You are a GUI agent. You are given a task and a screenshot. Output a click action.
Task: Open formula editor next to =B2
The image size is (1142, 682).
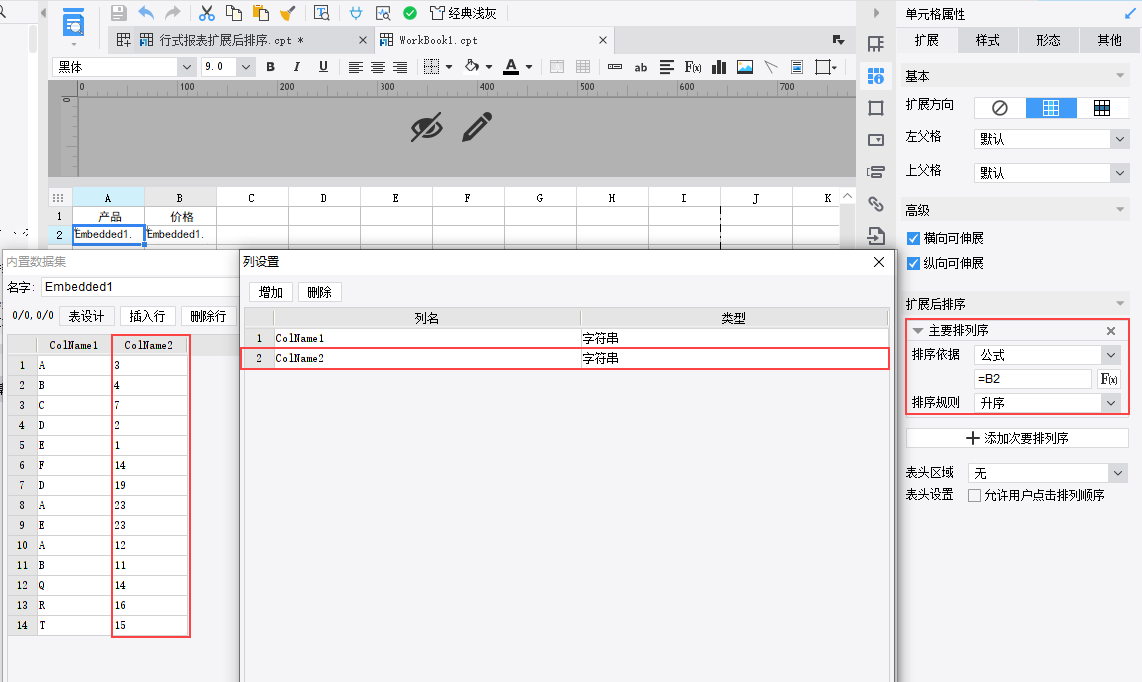[1109, 379]
